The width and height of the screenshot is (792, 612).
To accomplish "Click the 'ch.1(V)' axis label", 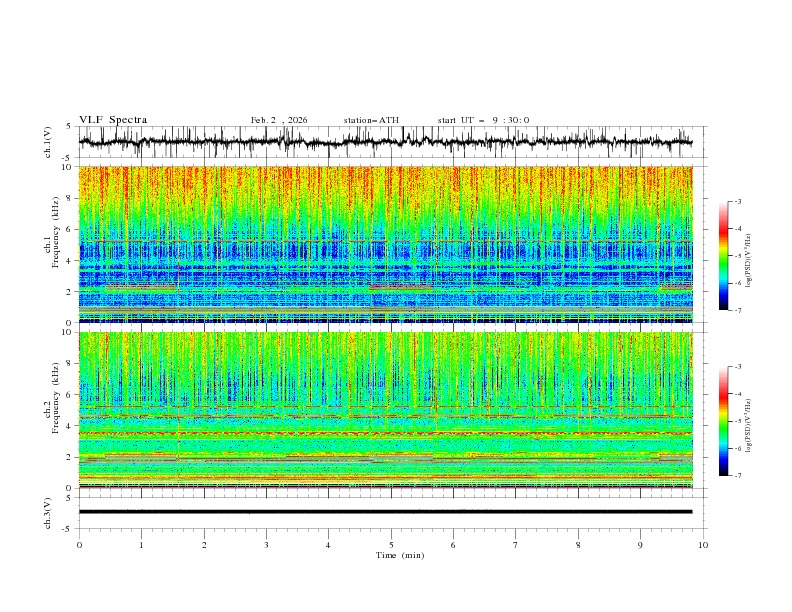I will click(48, 142).
